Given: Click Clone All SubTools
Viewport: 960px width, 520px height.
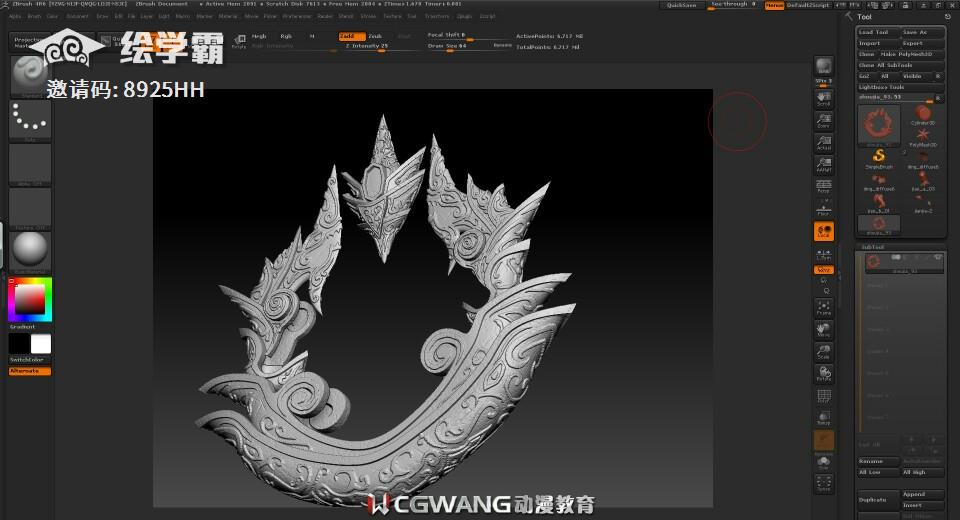Looking at the screenshot, I should click(x=899, y=65).
